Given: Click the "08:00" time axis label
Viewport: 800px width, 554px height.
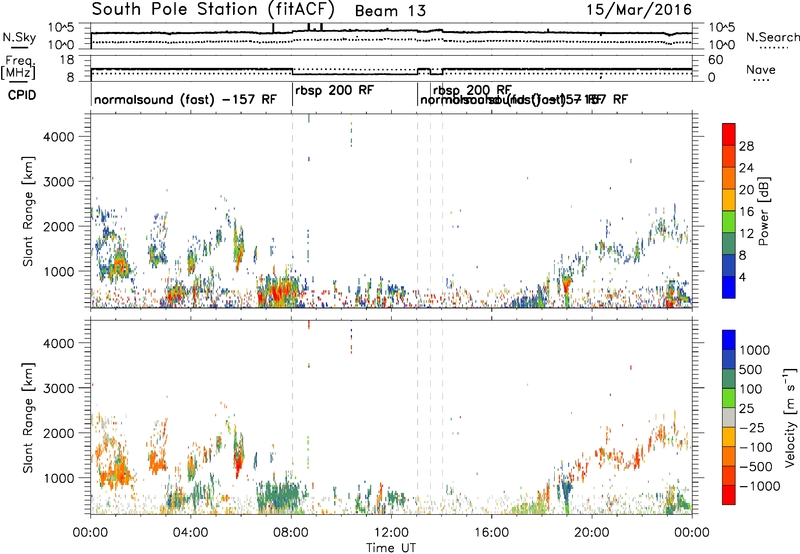Looking at the screenshot, I should (291, 533).
